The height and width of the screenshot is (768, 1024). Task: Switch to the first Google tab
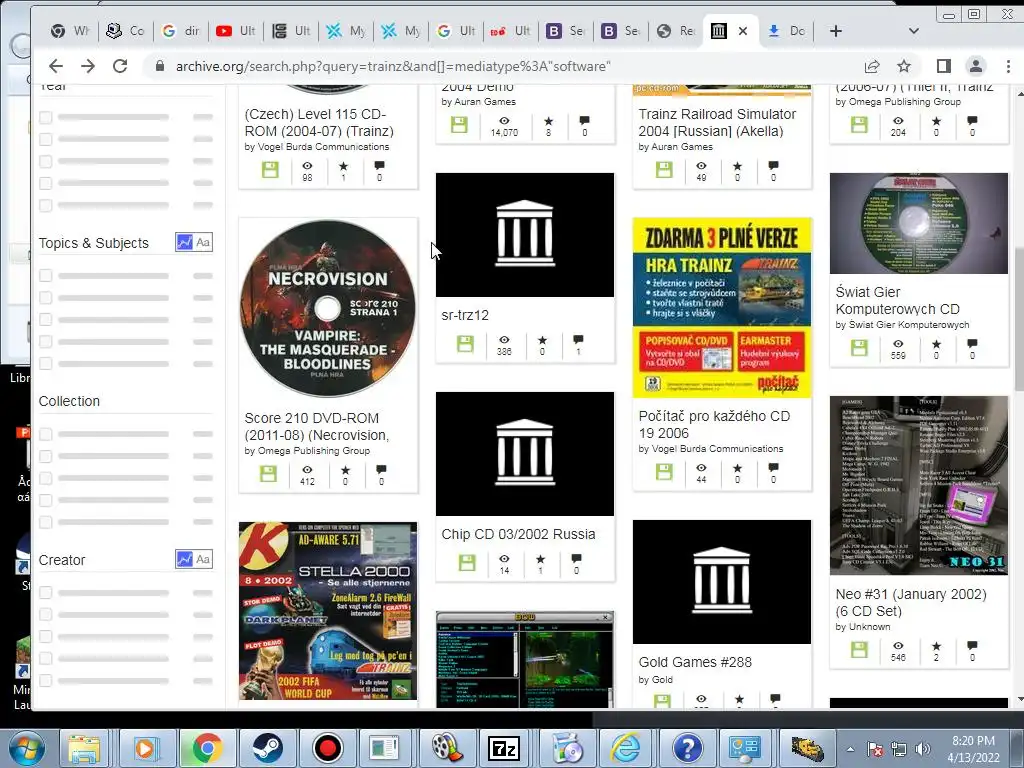click(x=181, y=31)
